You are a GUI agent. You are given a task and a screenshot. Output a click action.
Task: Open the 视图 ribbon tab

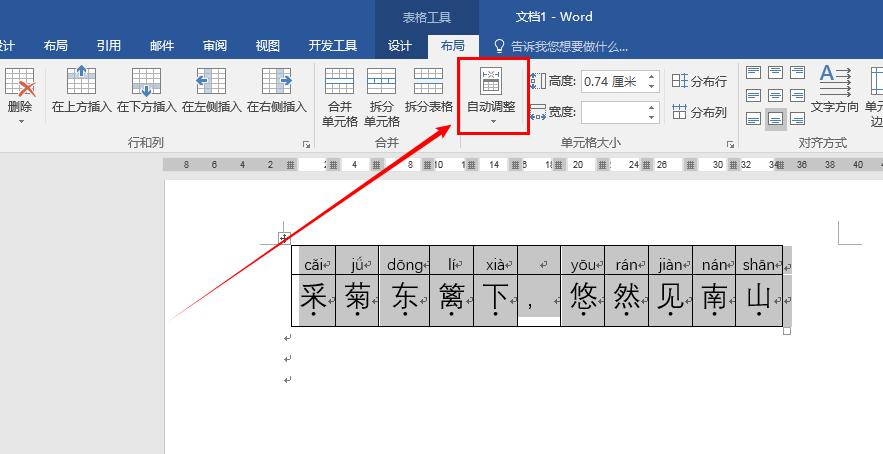pyautogui.click(x=267, y=46)
